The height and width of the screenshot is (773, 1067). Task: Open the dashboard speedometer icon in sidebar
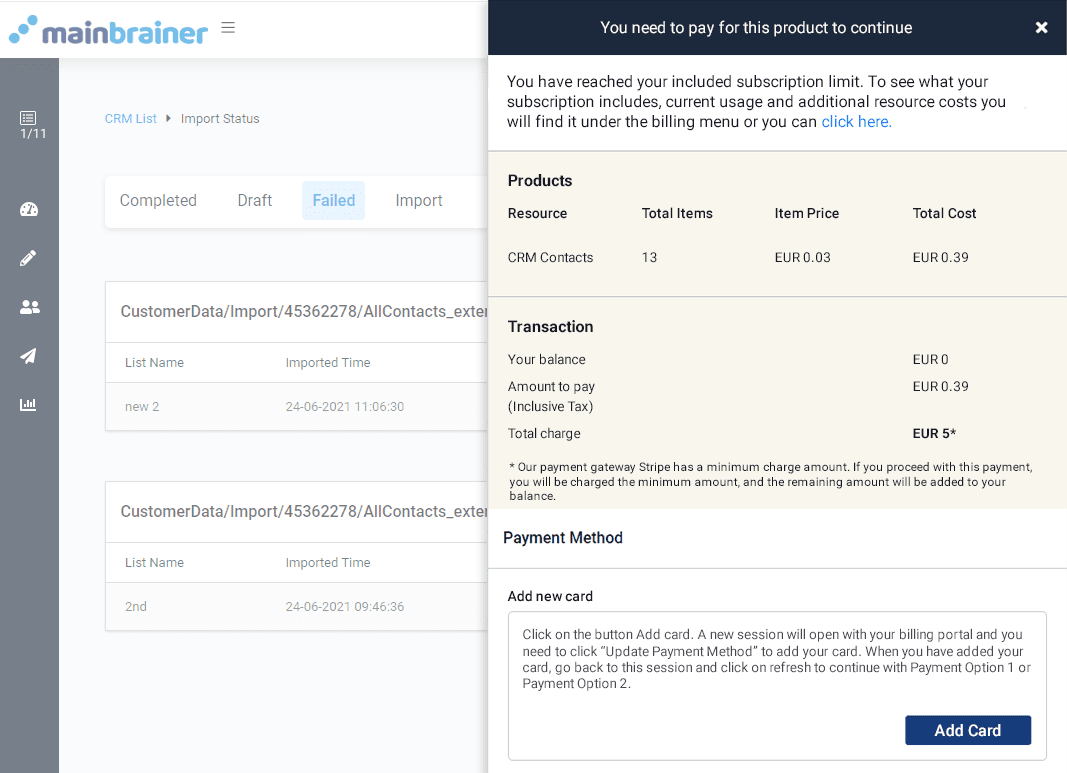[29, 209]
